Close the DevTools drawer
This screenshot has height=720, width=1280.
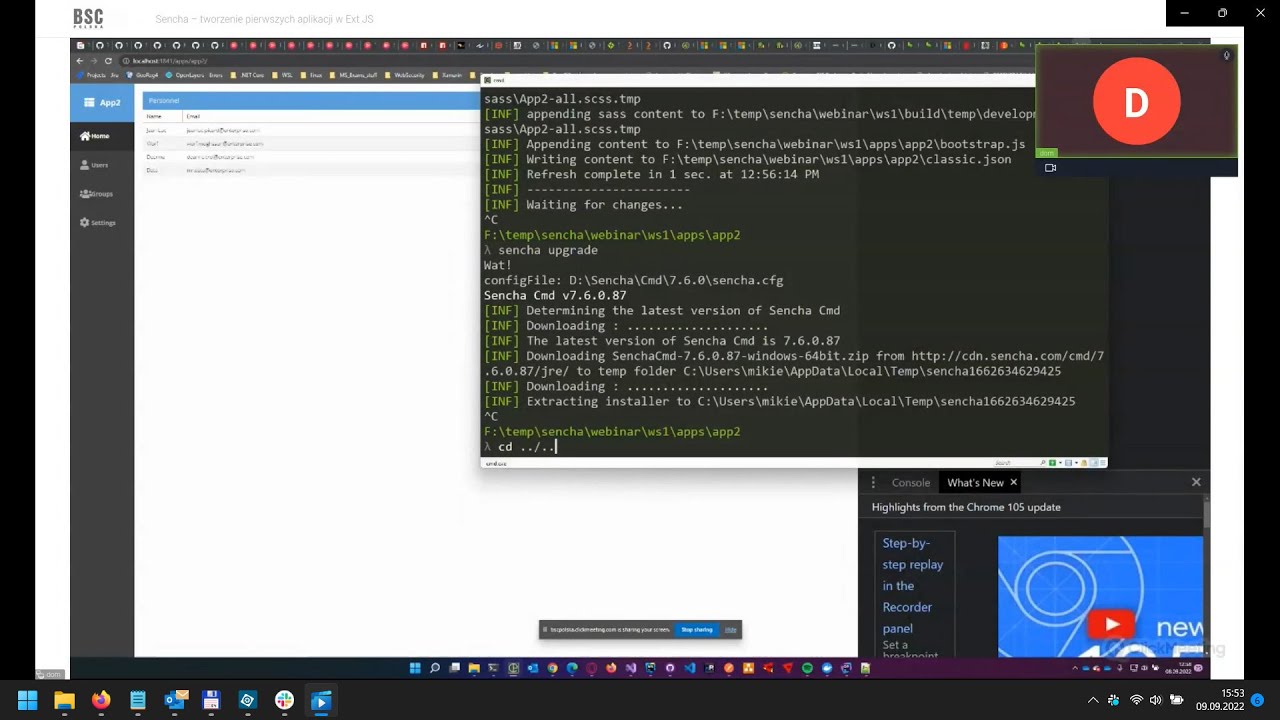point(1196,482)
